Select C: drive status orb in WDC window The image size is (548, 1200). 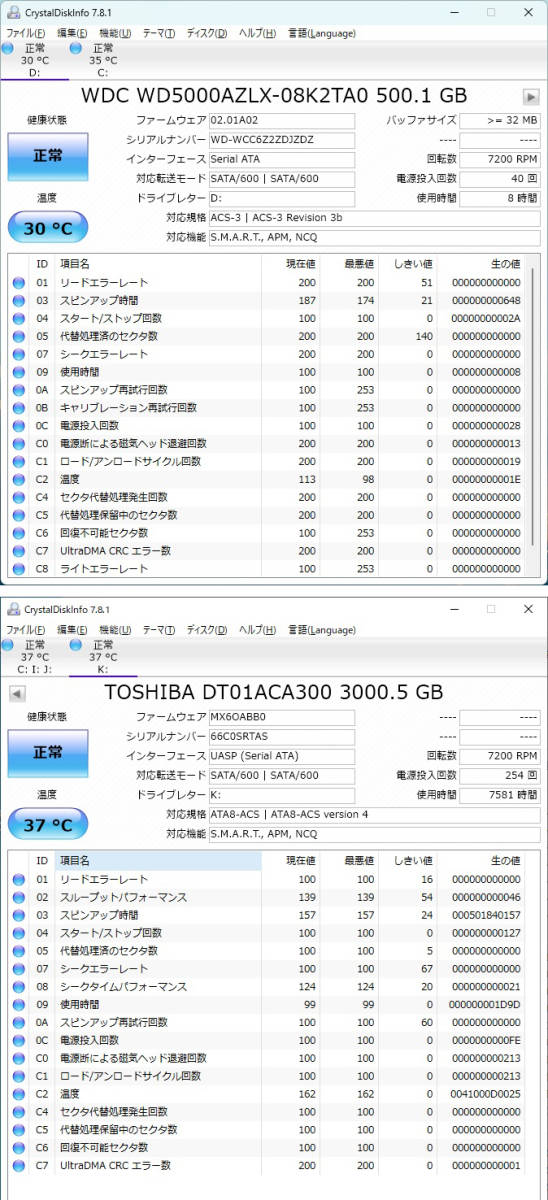tap(77, 48)
